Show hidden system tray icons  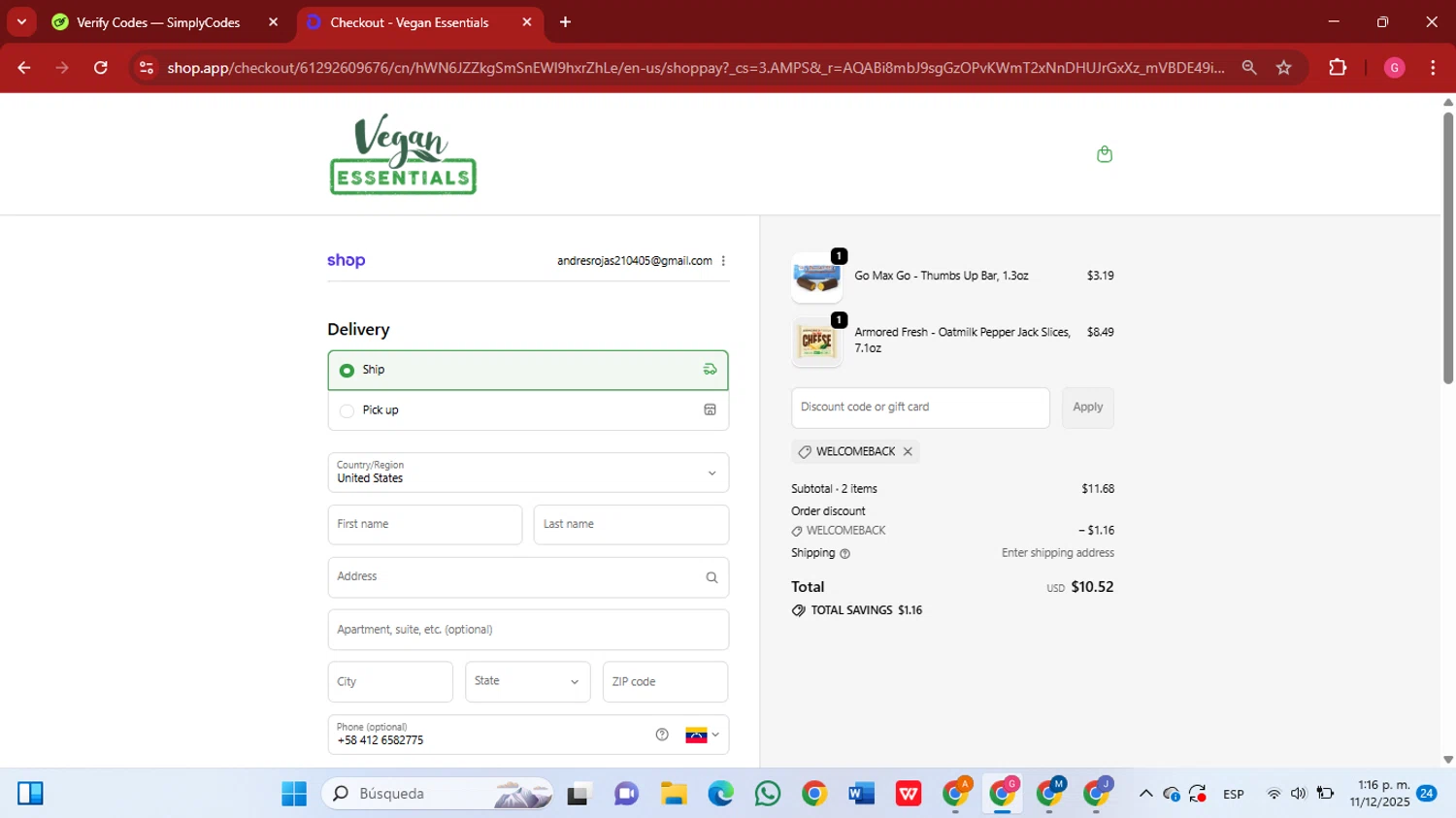click(x=1145, y=794)
